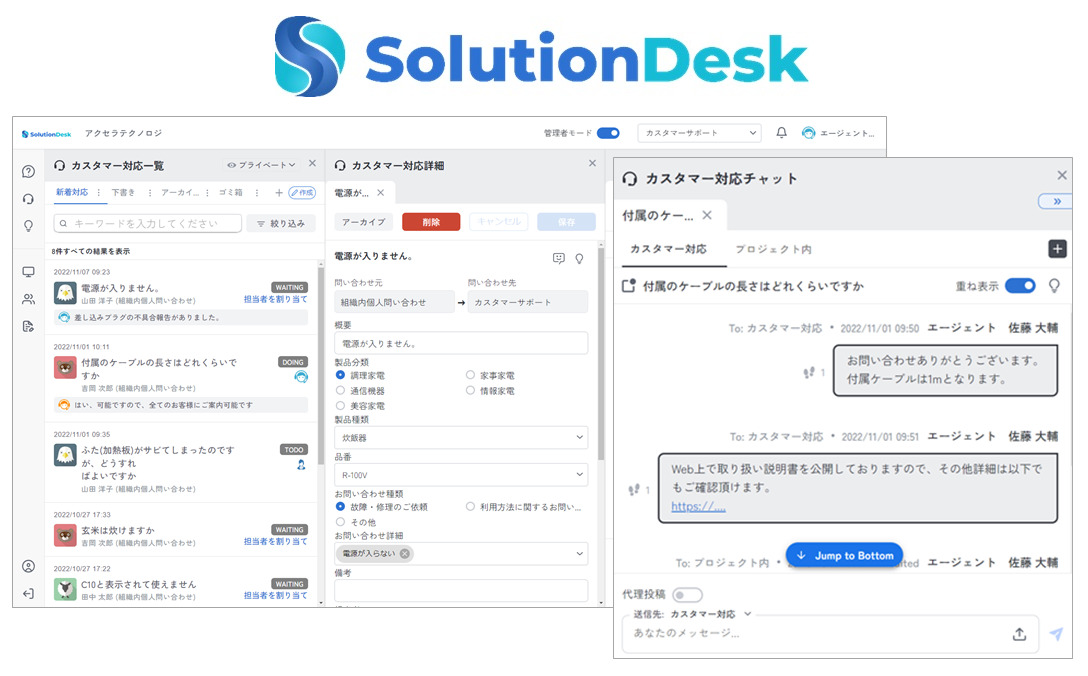Switch to the プロジェクト内 chat tab
The height and width of the screenshot is (676, 1088).
point(773,249)
